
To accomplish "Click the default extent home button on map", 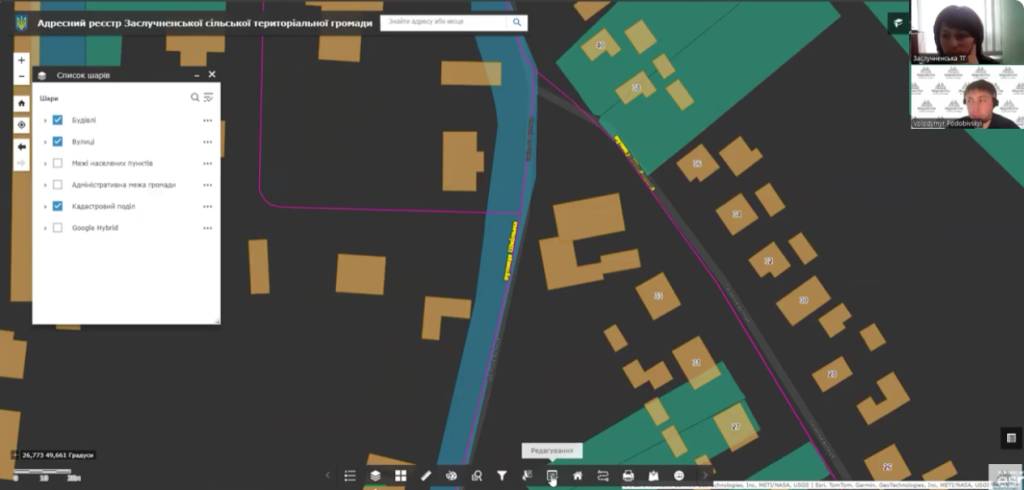I will tap(21, 103).
